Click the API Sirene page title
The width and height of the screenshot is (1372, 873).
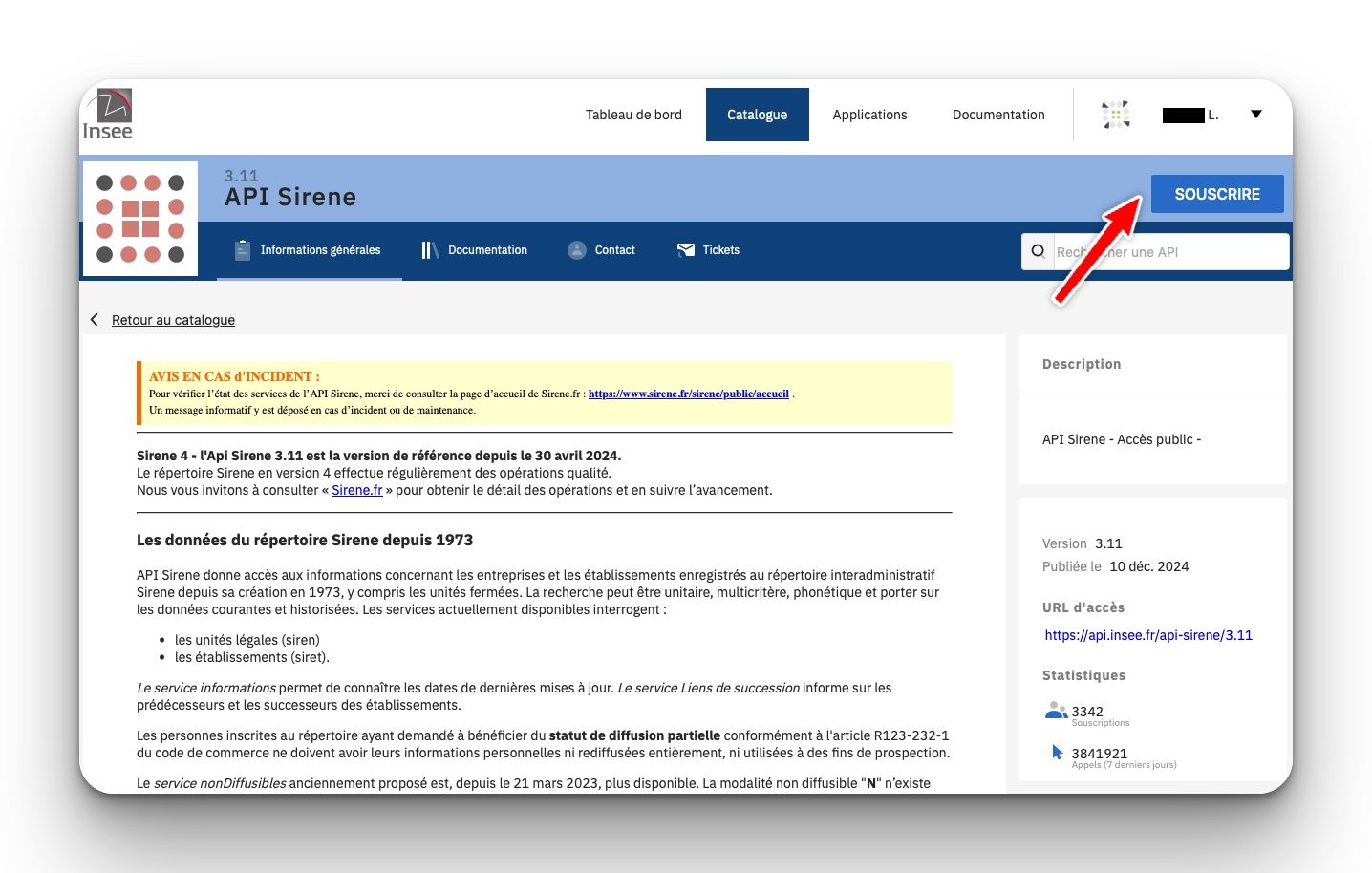click(290, 197)
